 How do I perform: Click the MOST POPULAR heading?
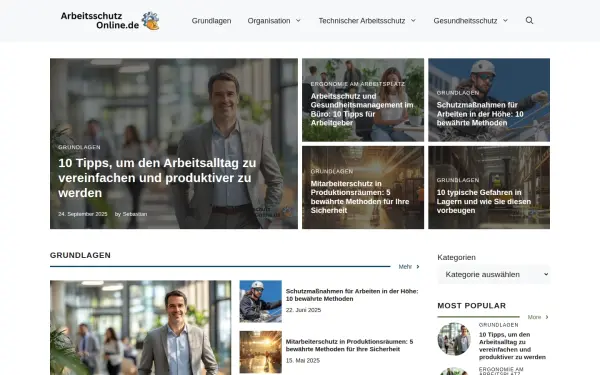[x=471, y=306]
